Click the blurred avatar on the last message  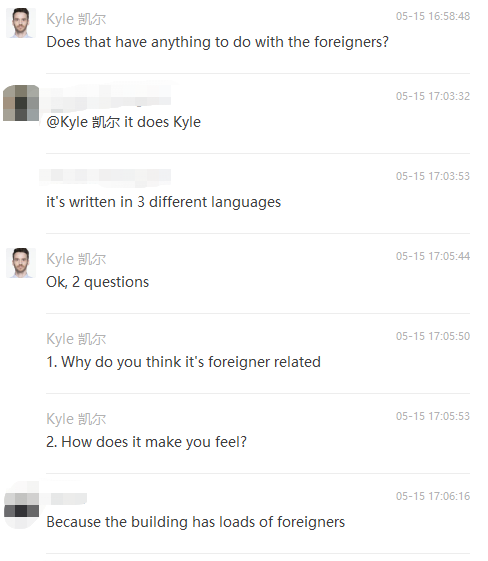pyautogui.click(x=21, y=505)
